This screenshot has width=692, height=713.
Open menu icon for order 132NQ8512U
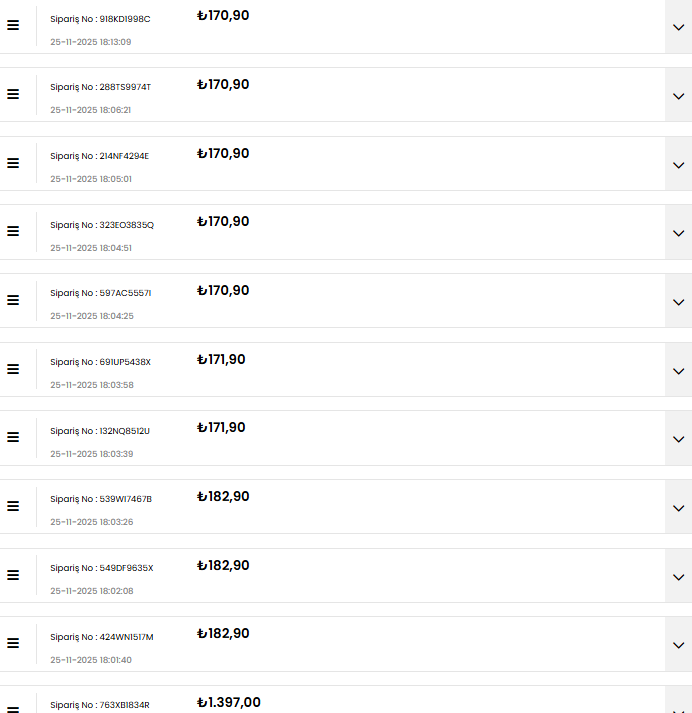click(13, 437)
